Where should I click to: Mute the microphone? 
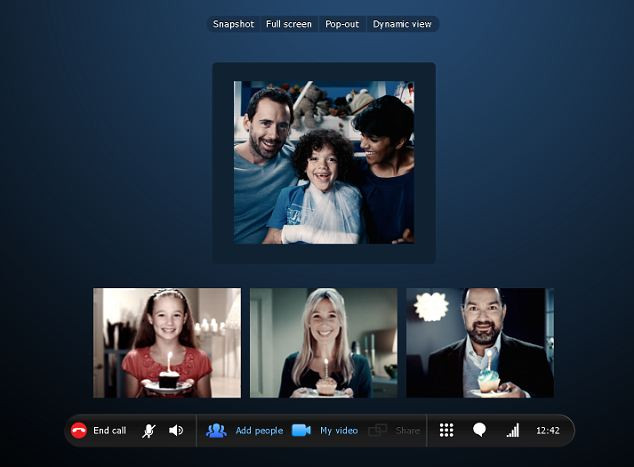click(x=148, y=431)
